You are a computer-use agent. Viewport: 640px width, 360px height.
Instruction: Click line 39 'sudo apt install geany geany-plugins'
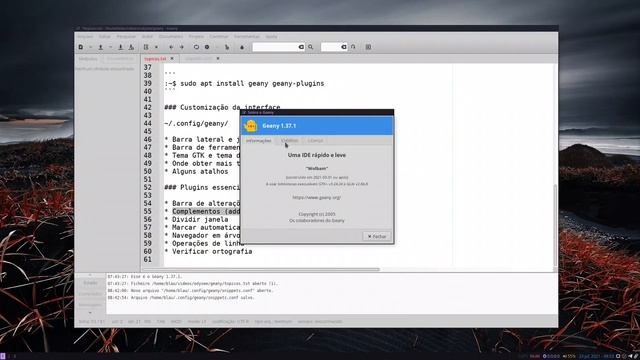[252, 84]
